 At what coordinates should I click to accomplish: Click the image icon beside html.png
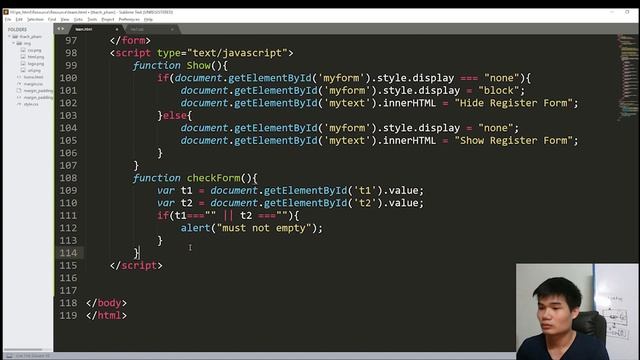[23, 57]
